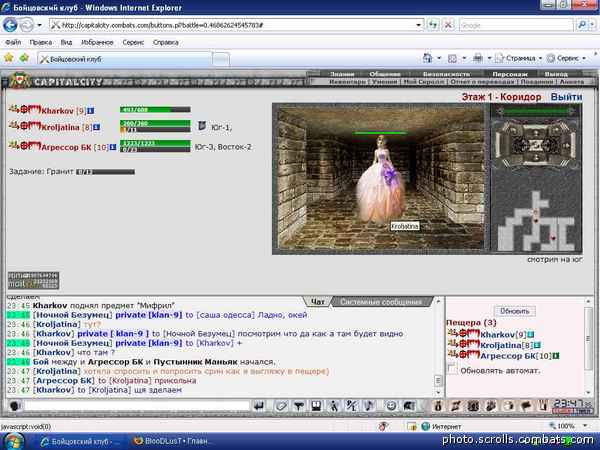Toggle the Обновлять автомат. checkbox

[452, 369]
